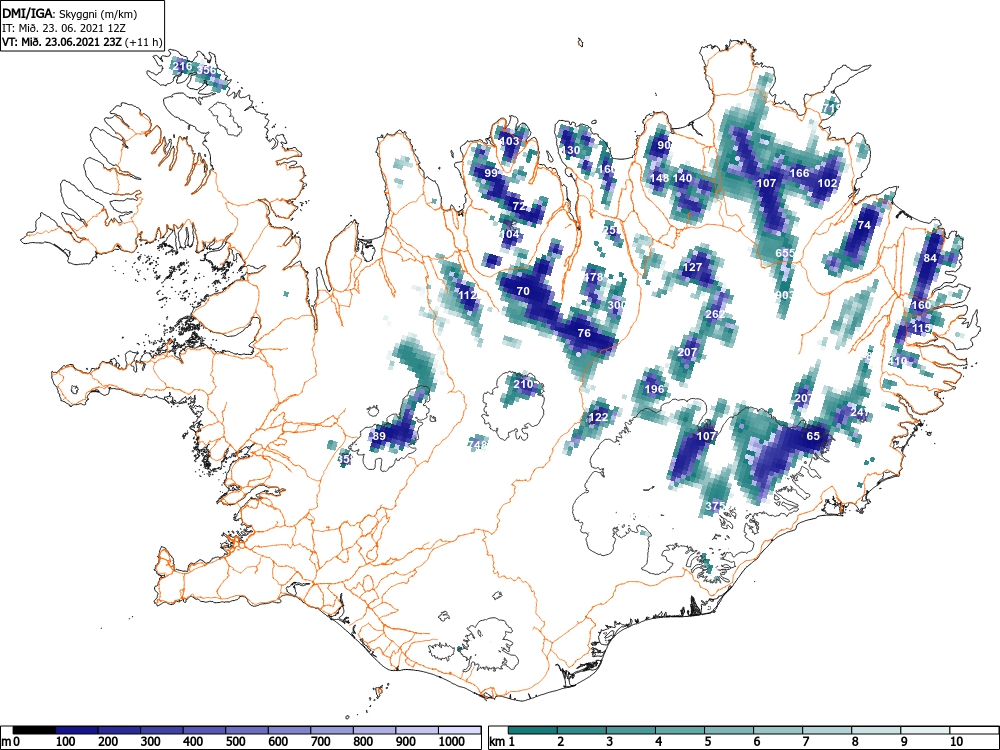
Task: Click the visibility value 210 over the glacier
Action: pyautogui.click(x=523, y=384)
